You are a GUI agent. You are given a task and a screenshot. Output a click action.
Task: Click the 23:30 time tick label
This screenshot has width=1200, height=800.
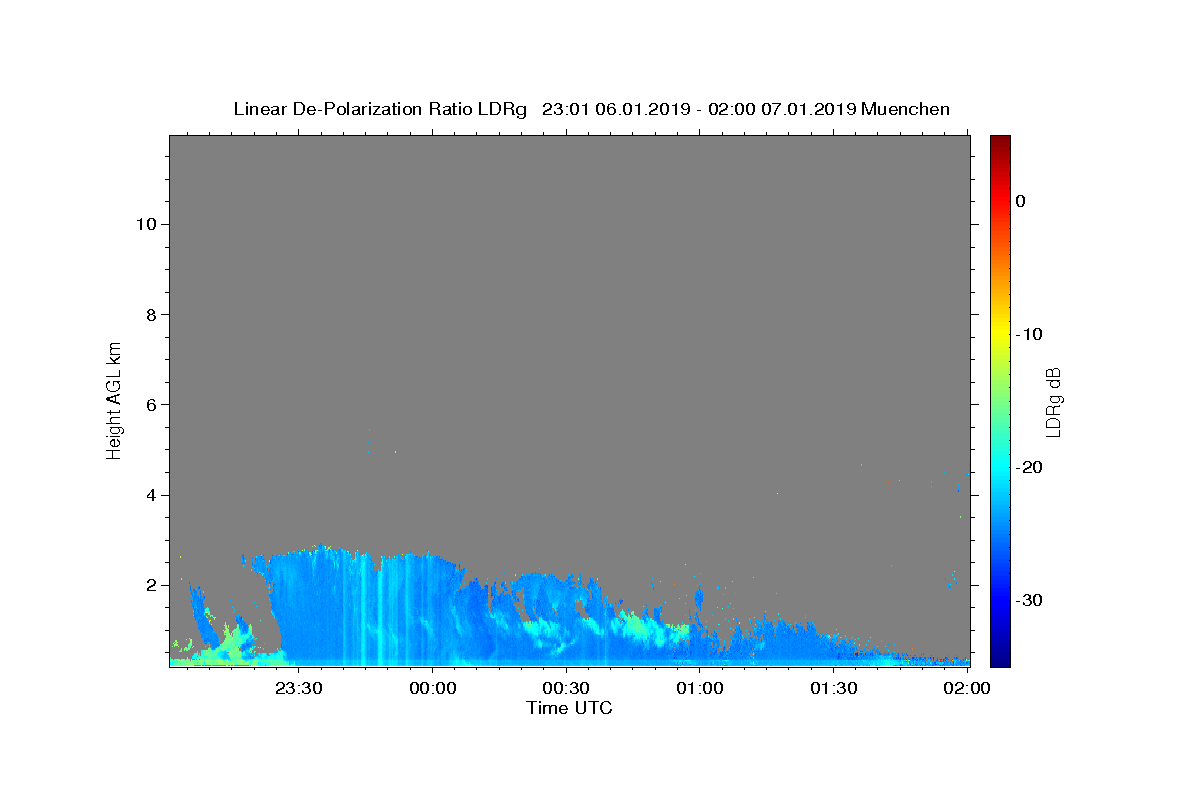point(299,688)
